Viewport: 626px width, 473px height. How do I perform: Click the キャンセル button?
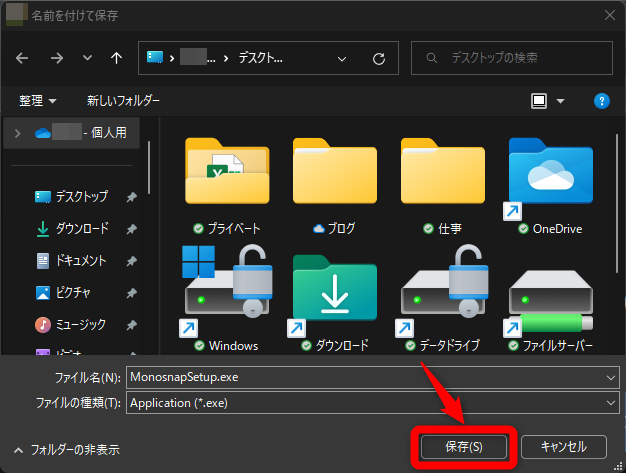[564, 447]
